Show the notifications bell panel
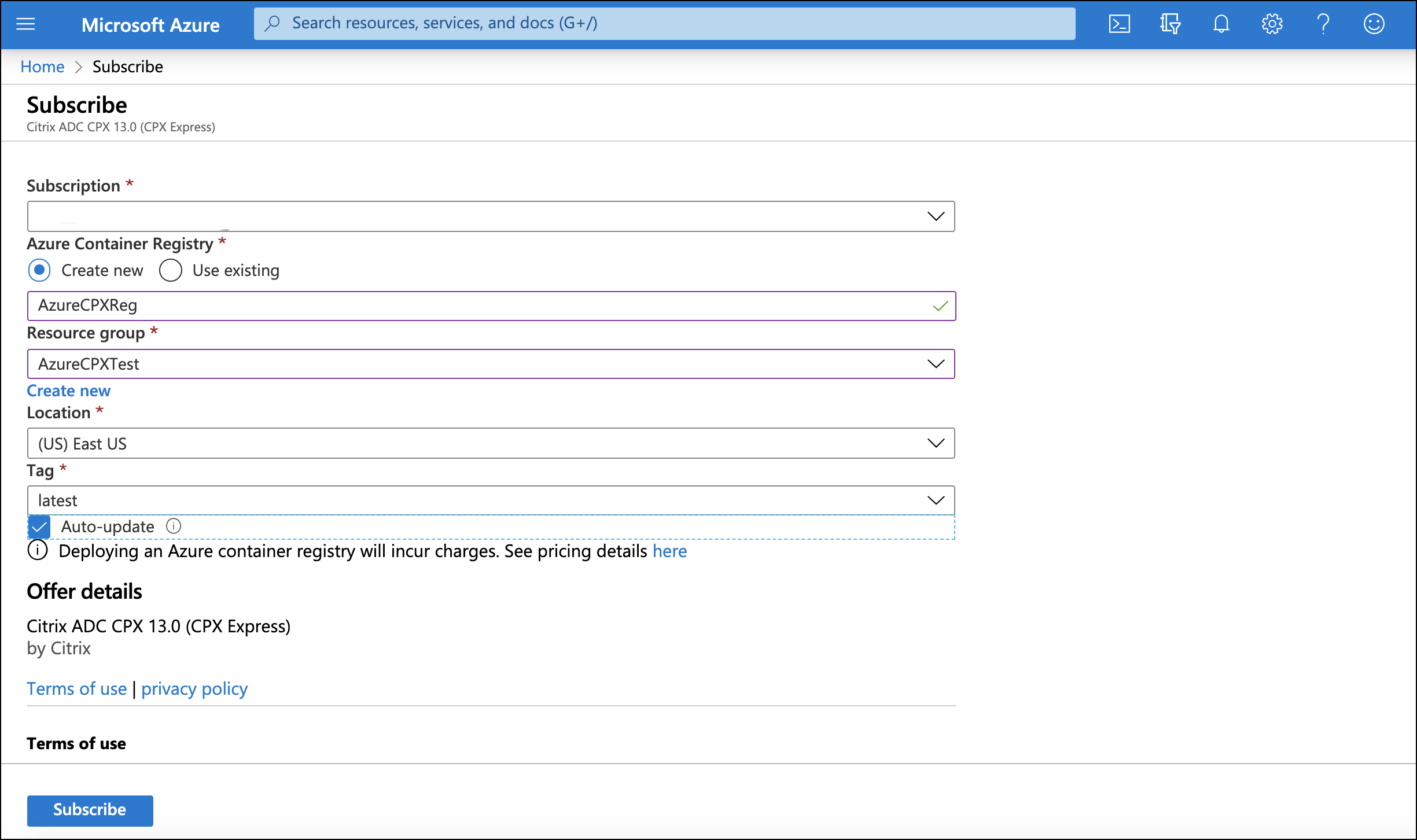1417x840 pixels. point(1221,24)
